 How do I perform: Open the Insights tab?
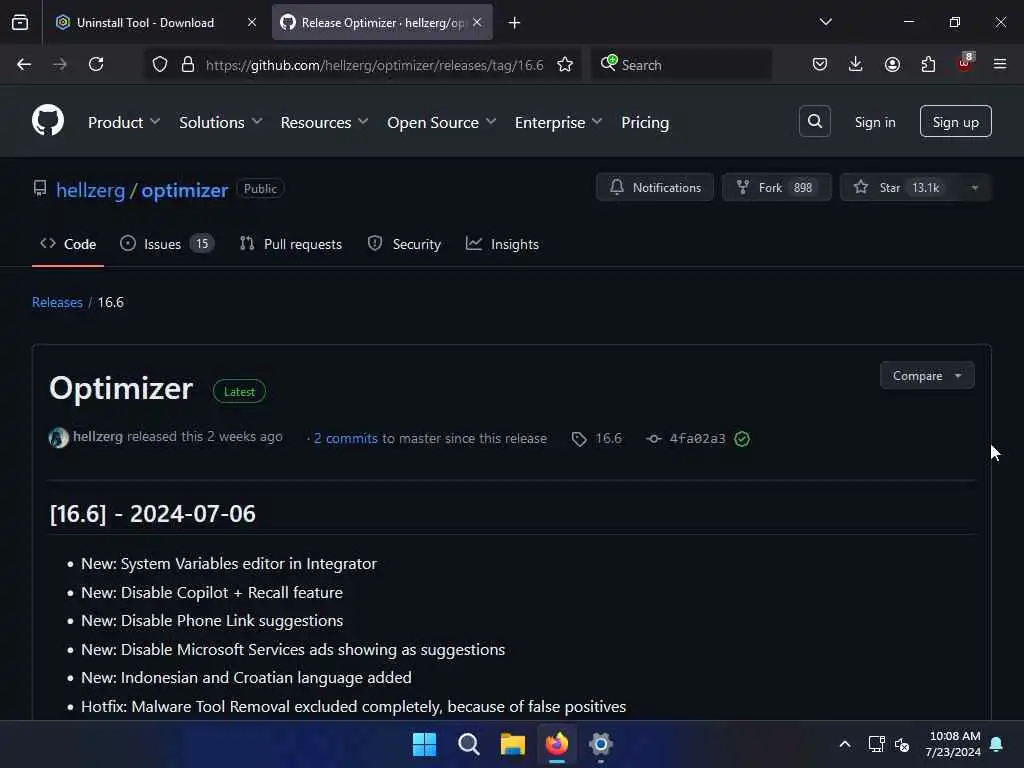pos(502,244)
